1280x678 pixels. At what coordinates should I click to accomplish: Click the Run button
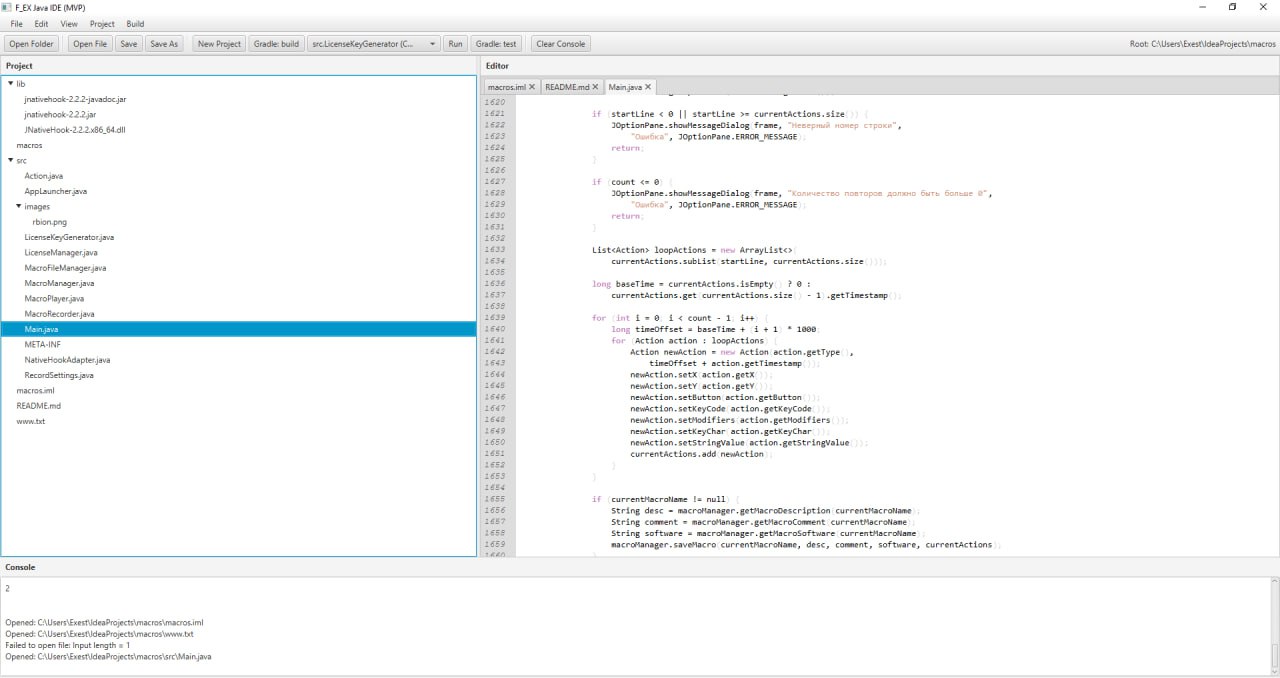[455, 44]
